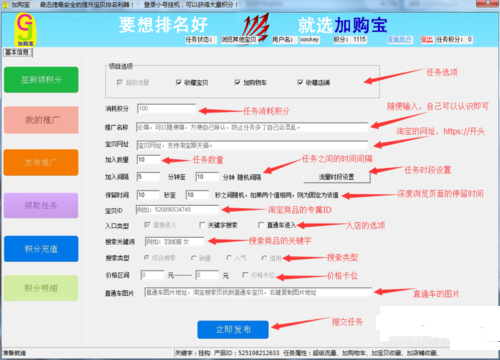Open the 基本信息 tab
This screenshot has height=360, width=500.
[x=18, y=52]
